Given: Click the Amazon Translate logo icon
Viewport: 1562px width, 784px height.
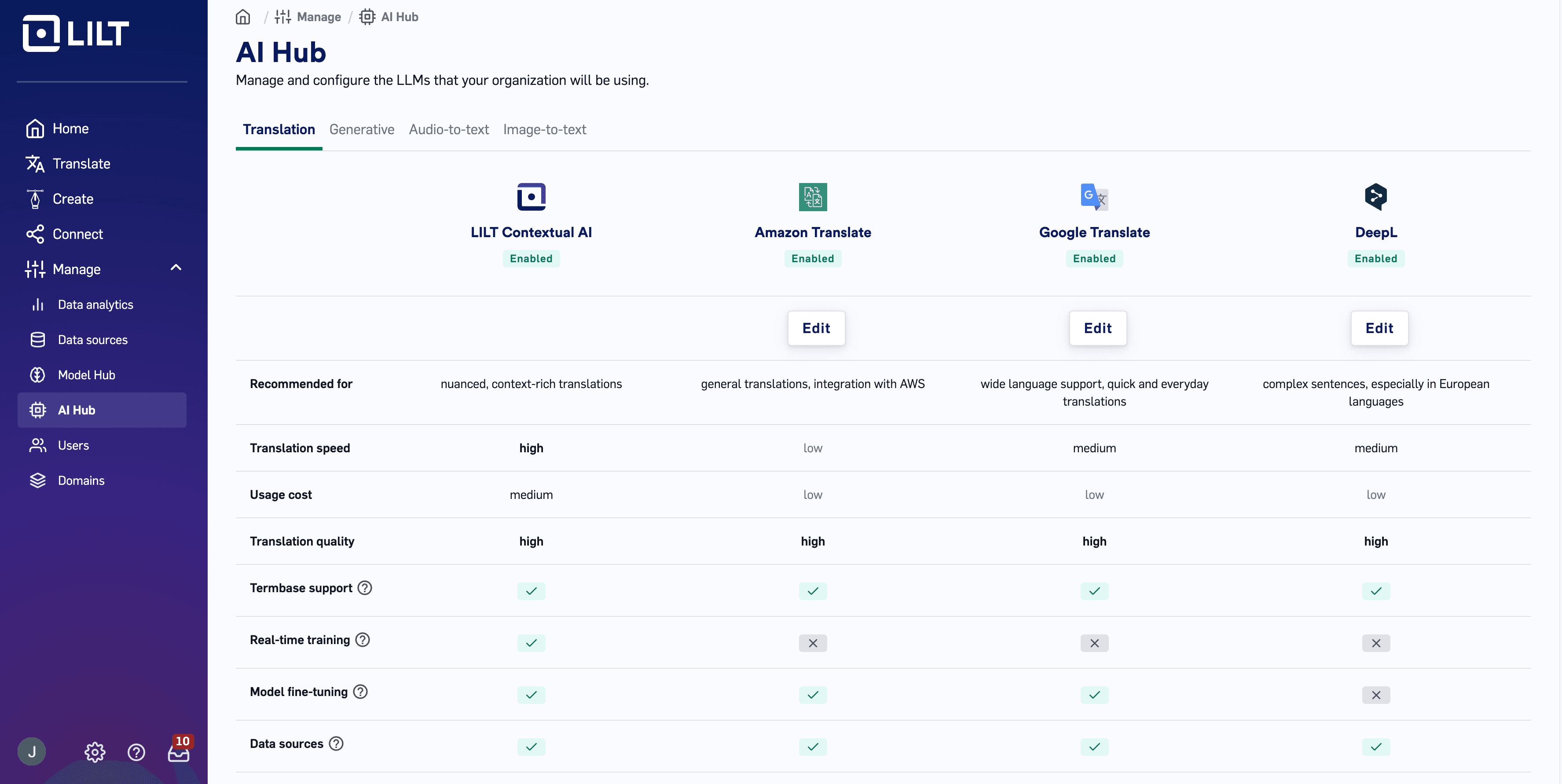Looking at the screenshot, I should [x=813, y=197].
